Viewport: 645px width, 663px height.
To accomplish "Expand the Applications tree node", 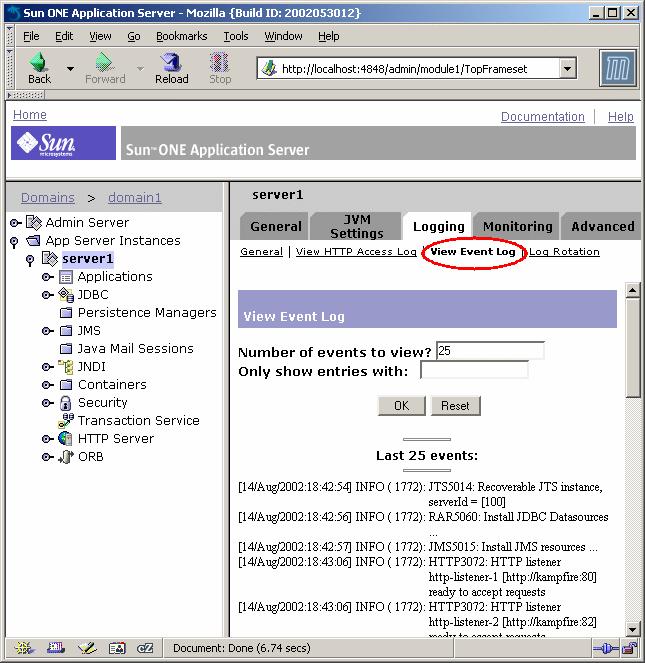I will [48, 277].
